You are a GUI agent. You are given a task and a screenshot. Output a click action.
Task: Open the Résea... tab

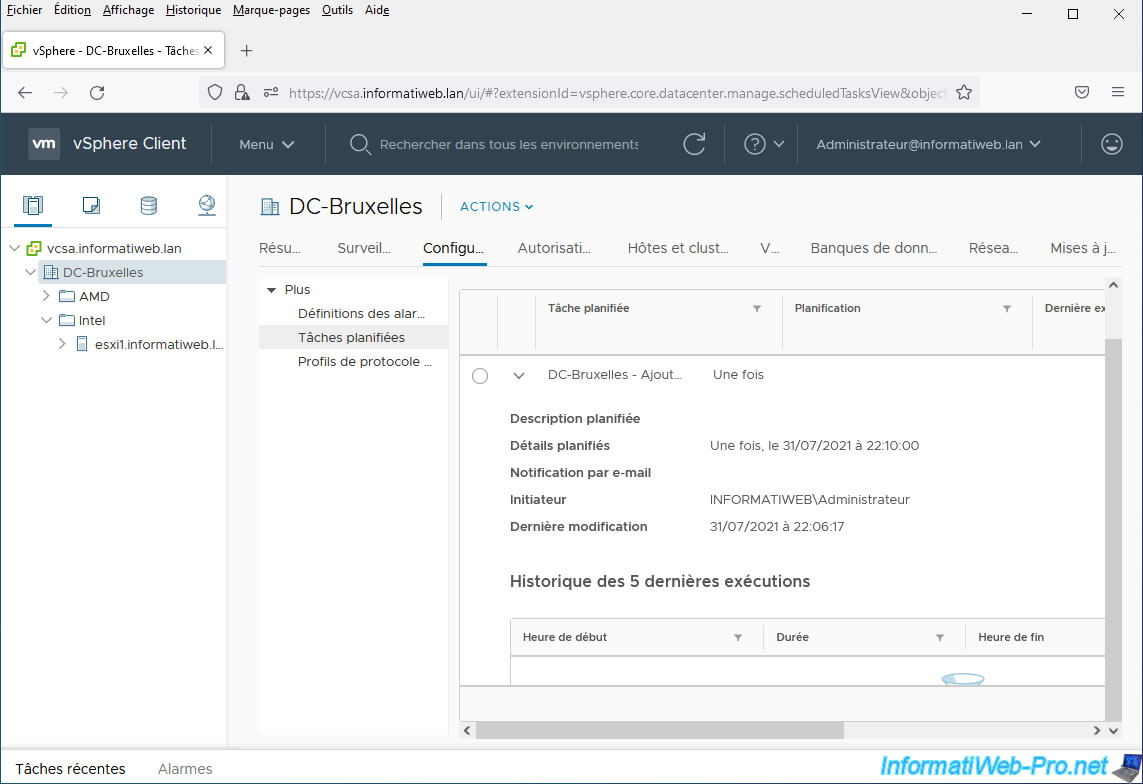(x=994, y=248)
